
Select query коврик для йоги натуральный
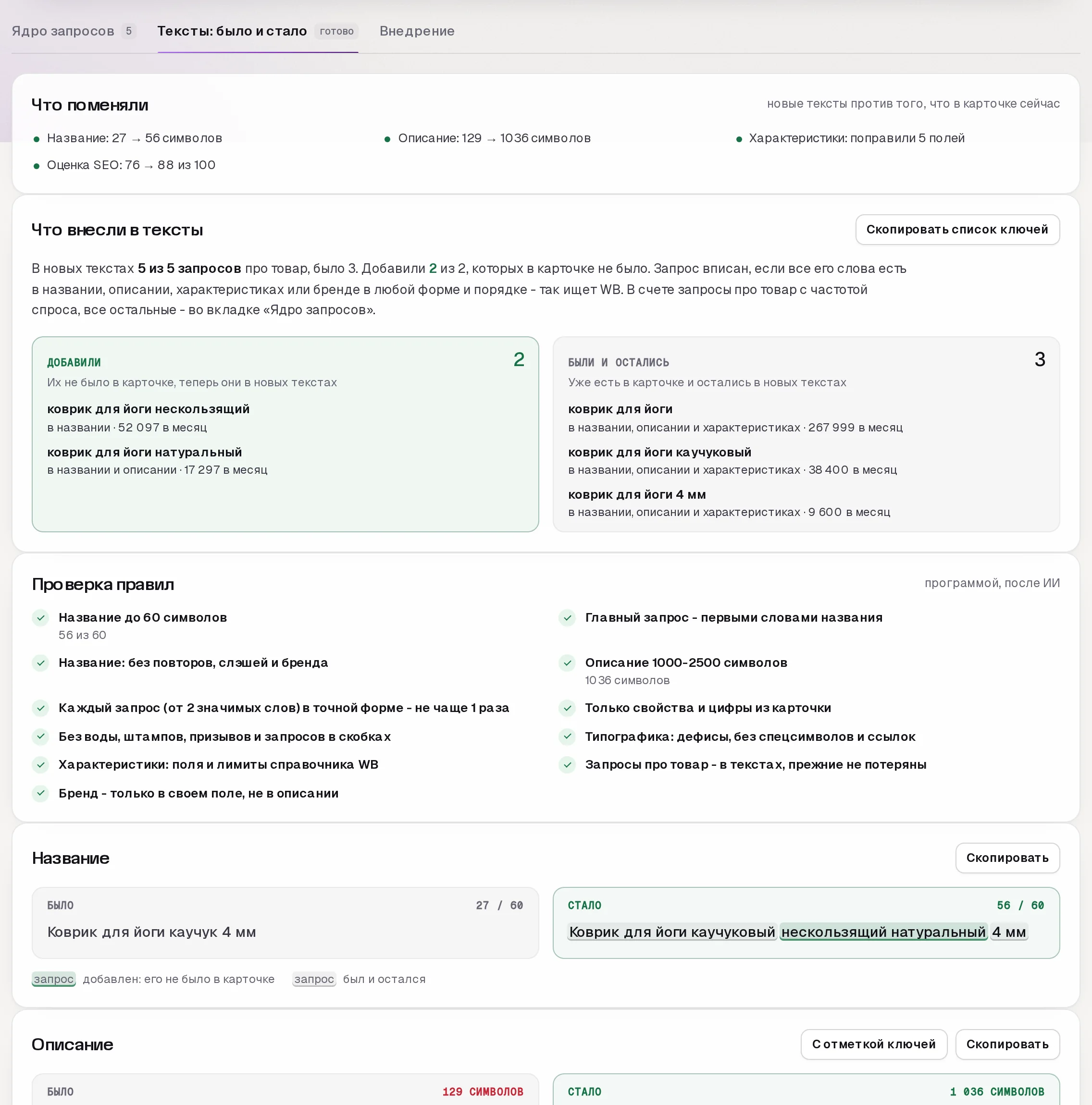pyautogui.click(x=144, y=453)
